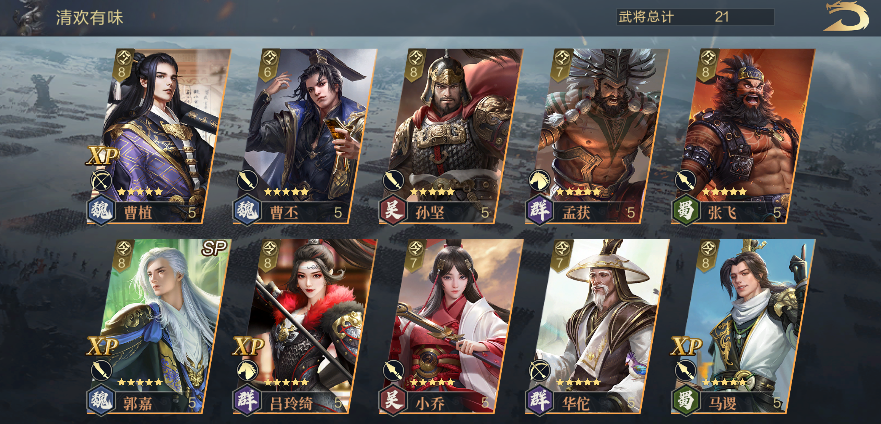The height and width of the screenshot is (424, 881).
Task: Click the 魏 faction badge on 曹丕
Action: coord(247,211)
